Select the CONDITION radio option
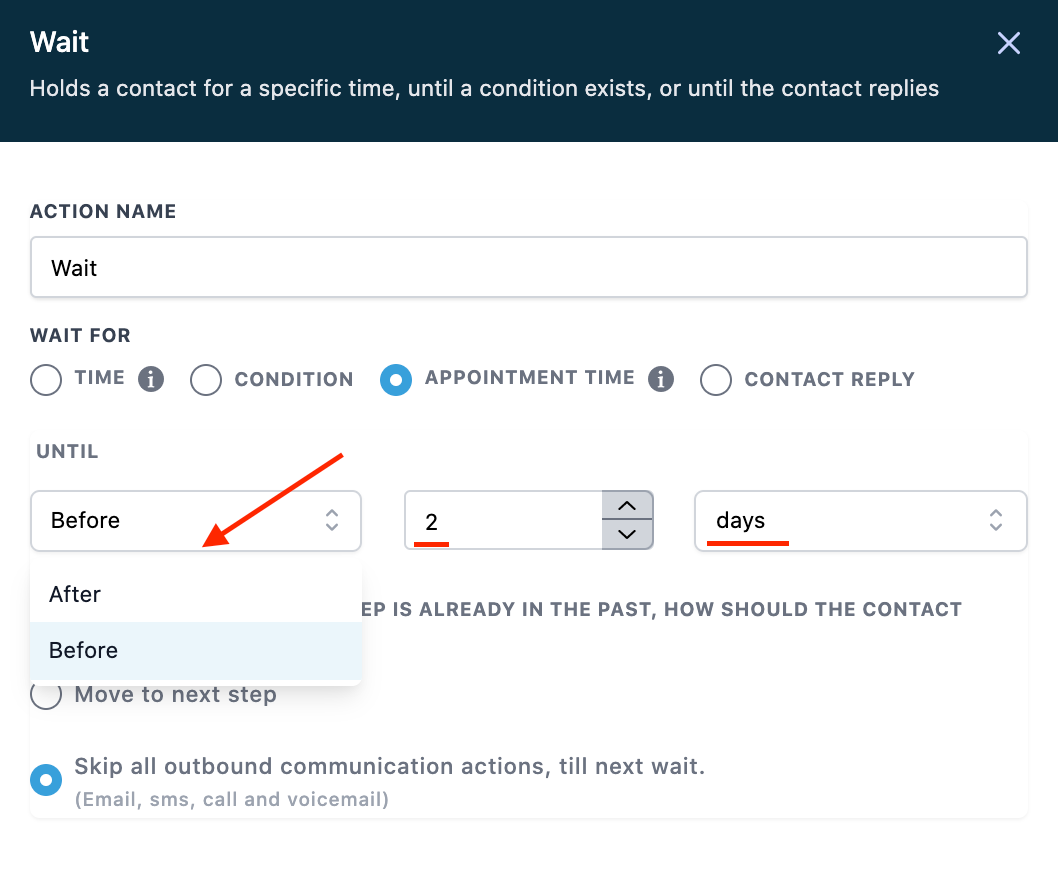The width and height of the screenshot is (1058, 892). tap(206, 380)
